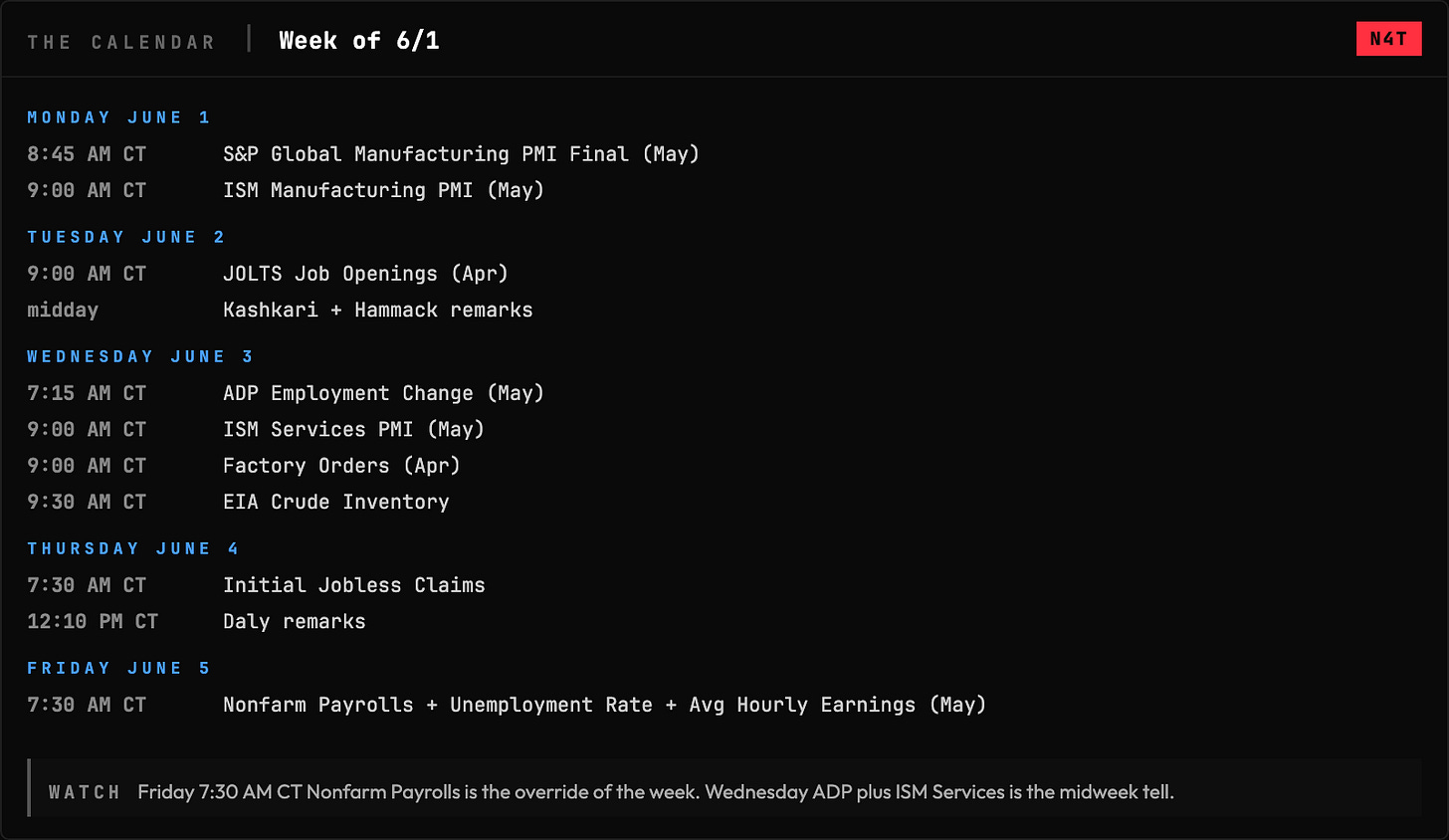Select the Week of 6/1 title
This screenshot has width=1449, height=840.
coord(359,41)
